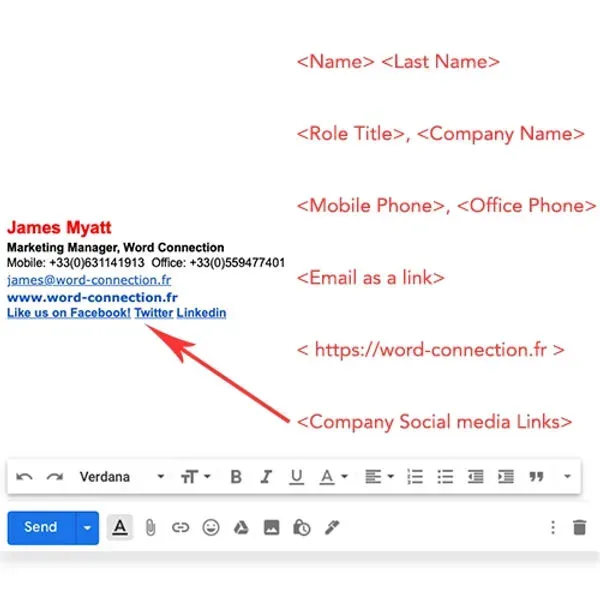The image size is (600, 600).
Task: Undo the last edit
Action: [x=24, y=477]
